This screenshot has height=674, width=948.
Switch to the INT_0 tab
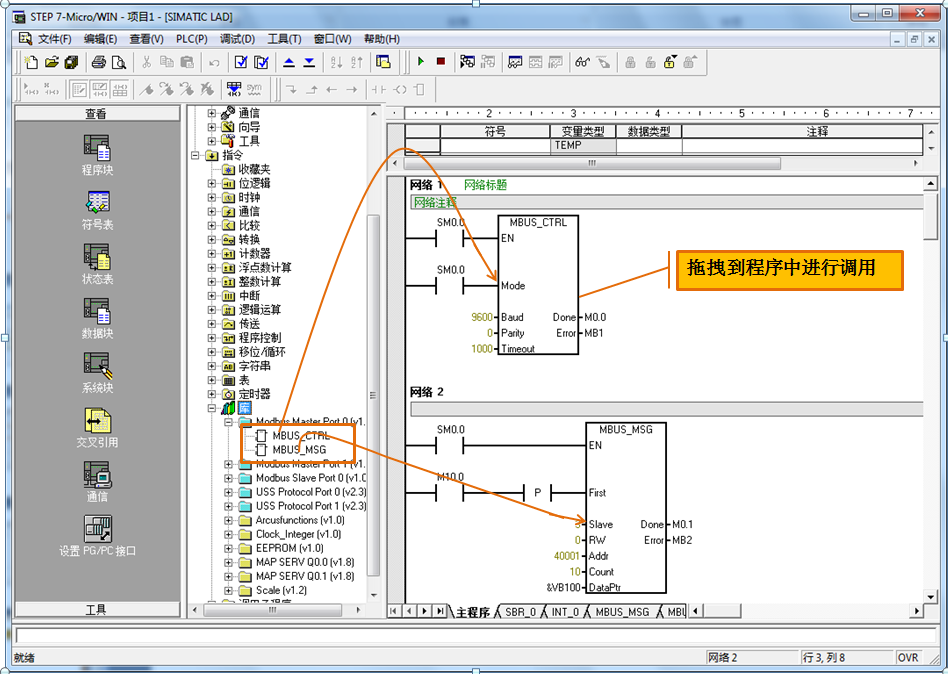tap(565, 612)
